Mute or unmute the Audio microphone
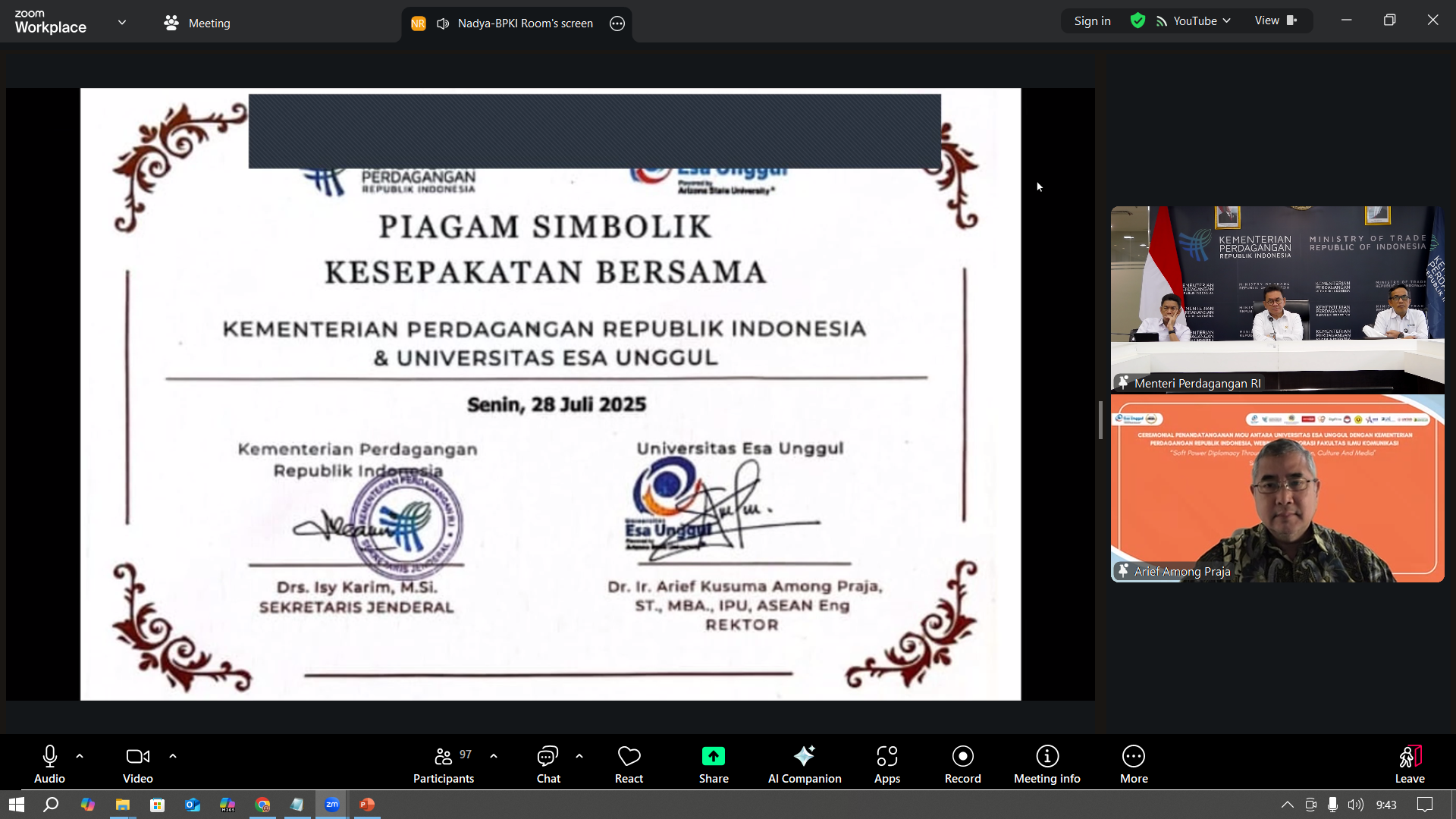 click(x=49, y=764)
